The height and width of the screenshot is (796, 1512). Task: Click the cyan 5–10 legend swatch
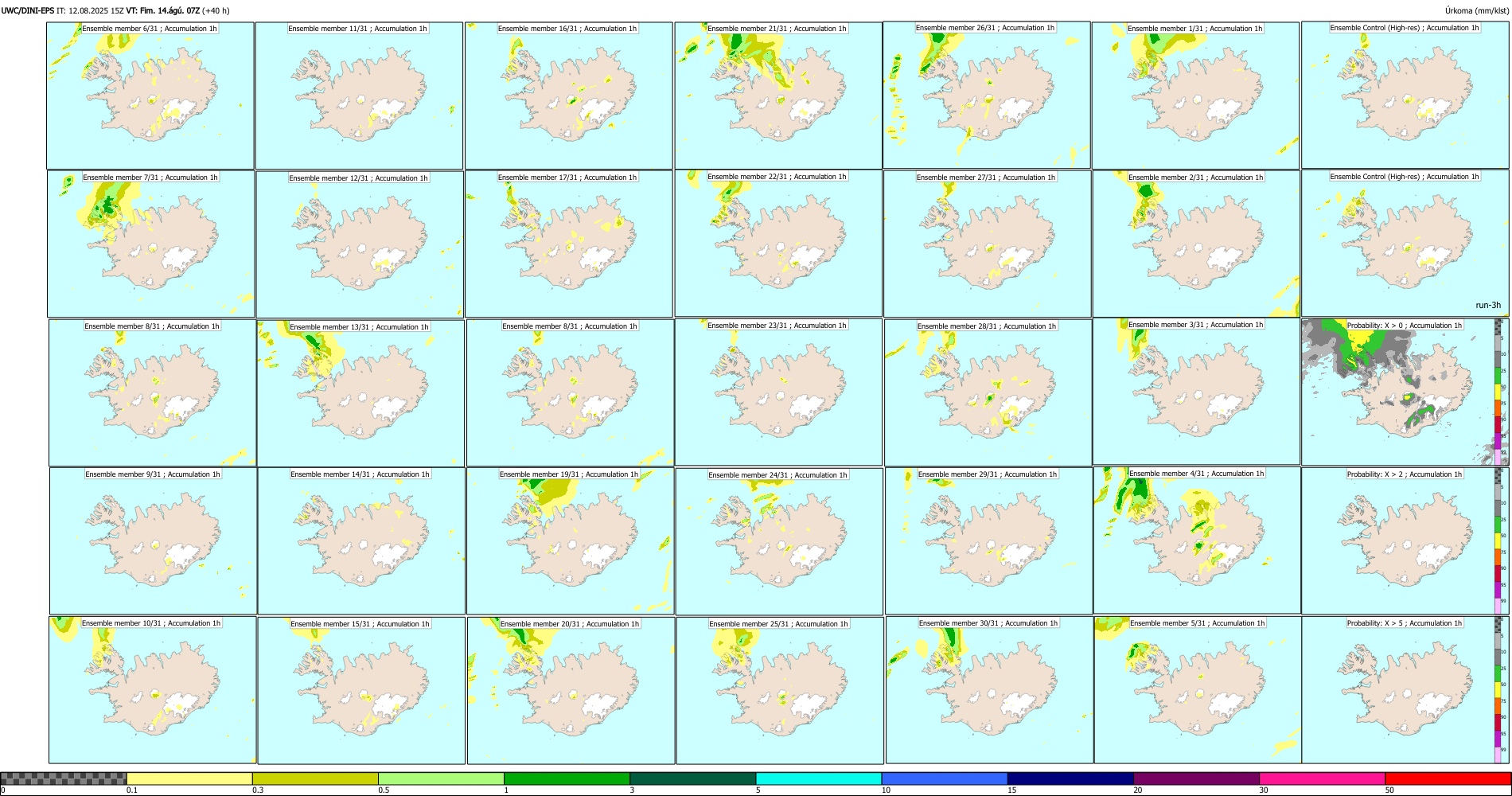[819, 778]
